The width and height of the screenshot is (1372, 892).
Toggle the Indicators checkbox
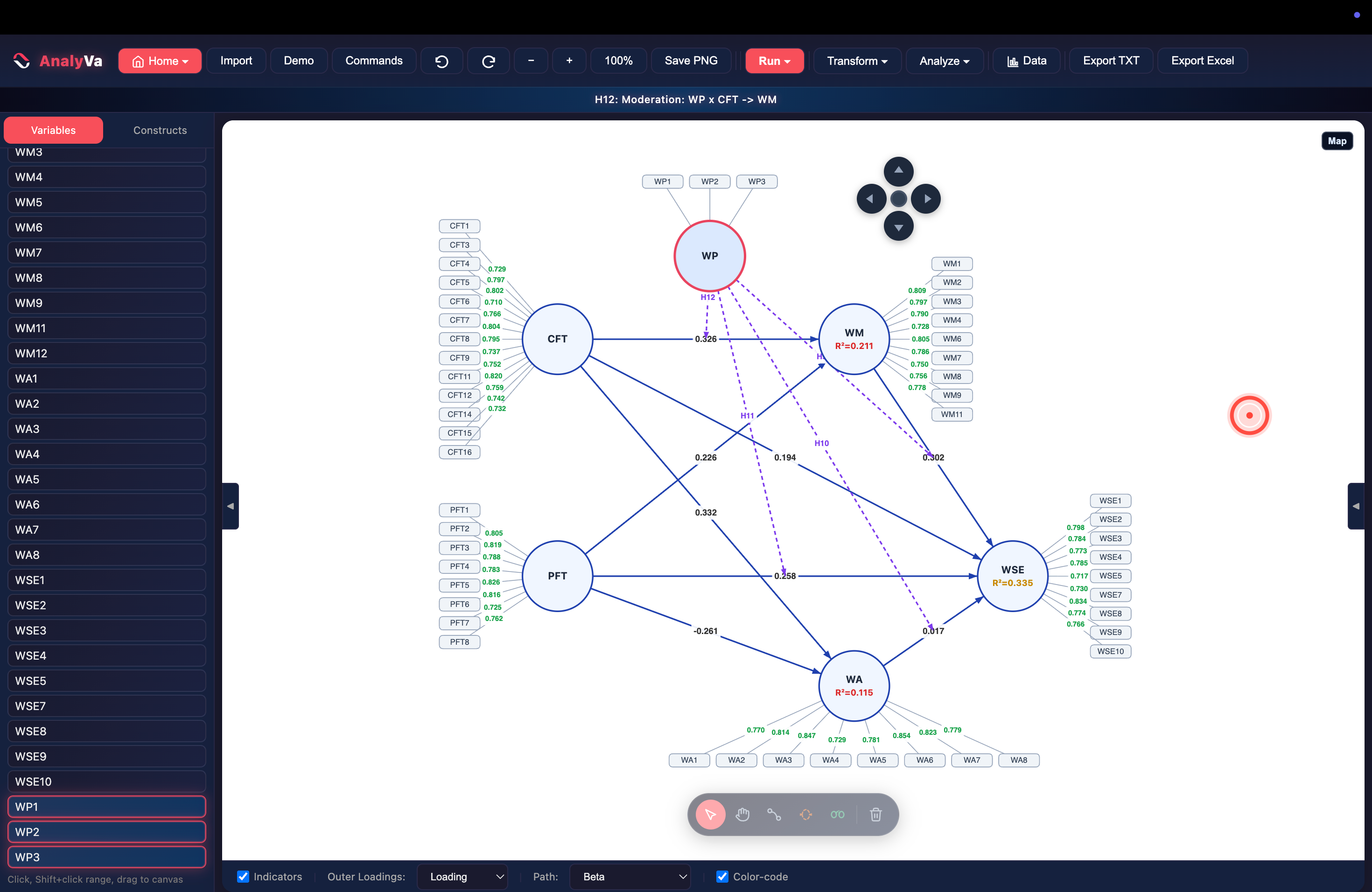point(243,877)
